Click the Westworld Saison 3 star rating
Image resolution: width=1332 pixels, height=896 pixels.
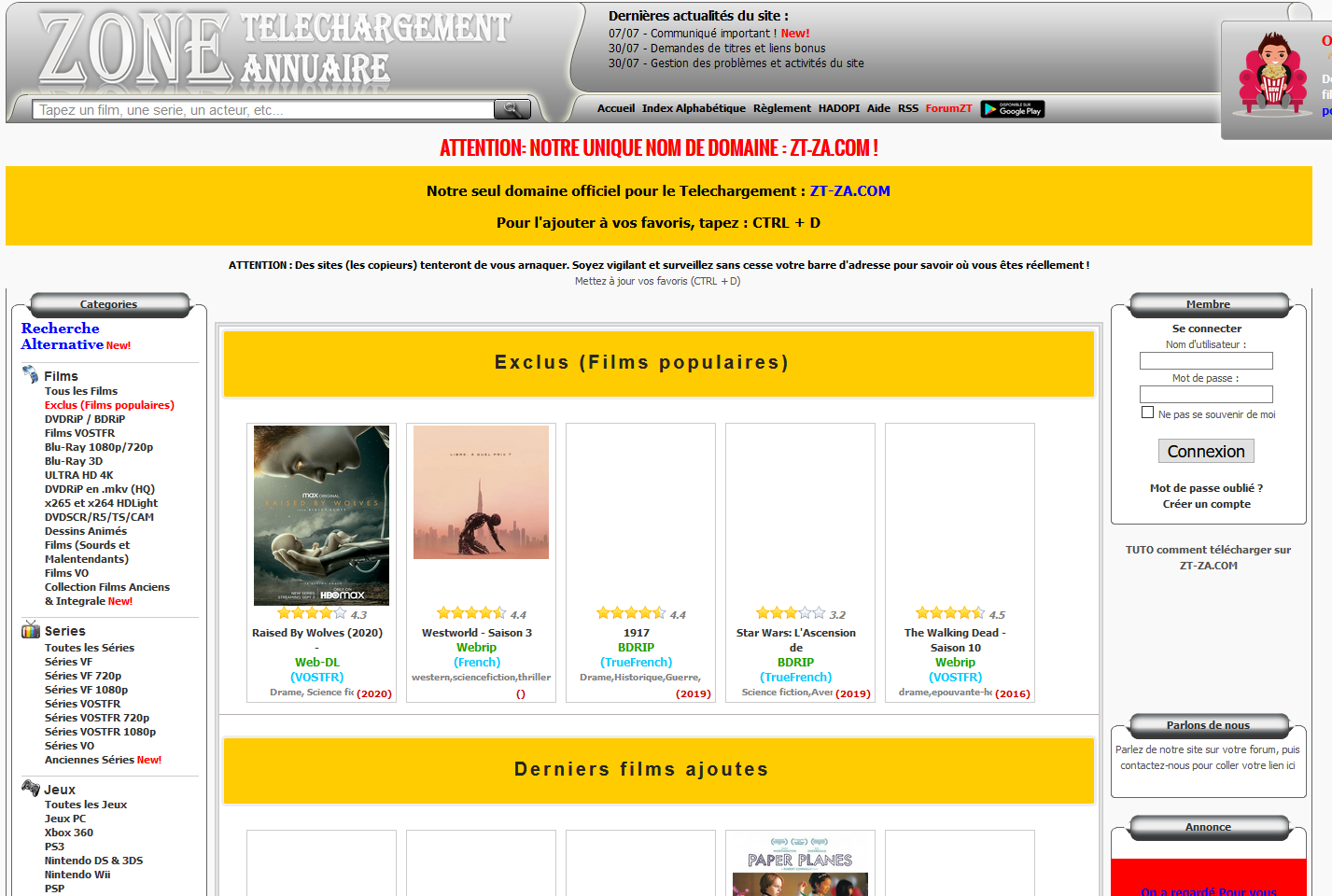point(471,613)
